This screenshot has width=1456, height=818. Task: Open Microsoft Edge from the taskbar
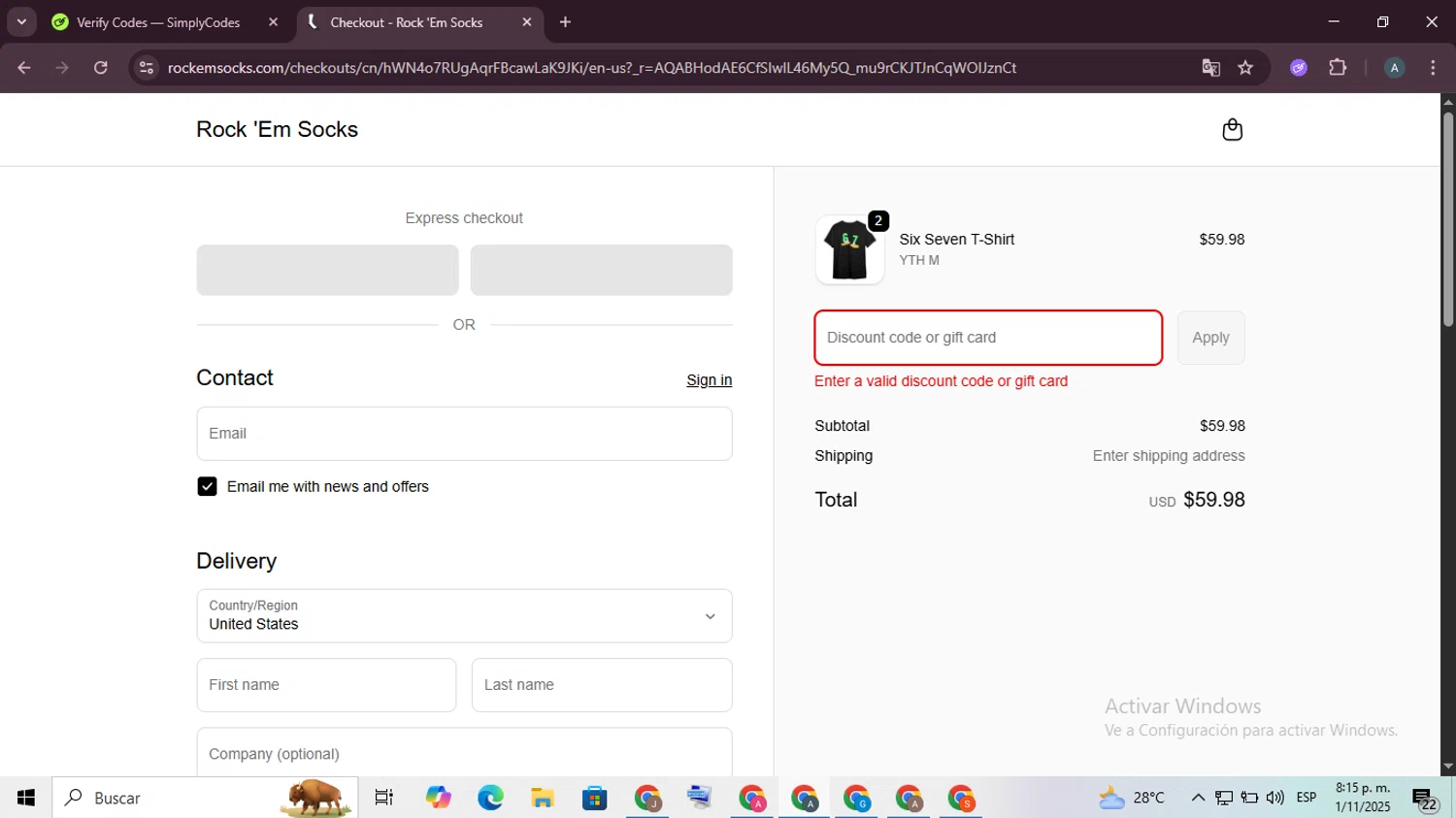[490, 798]
